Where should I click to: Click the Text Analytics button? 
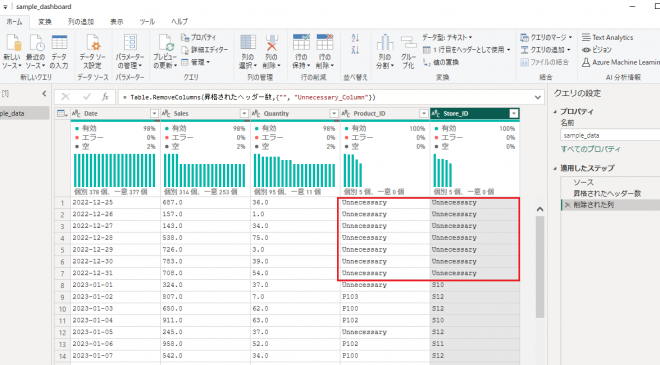pyautogui.click(x=607, y=37)
